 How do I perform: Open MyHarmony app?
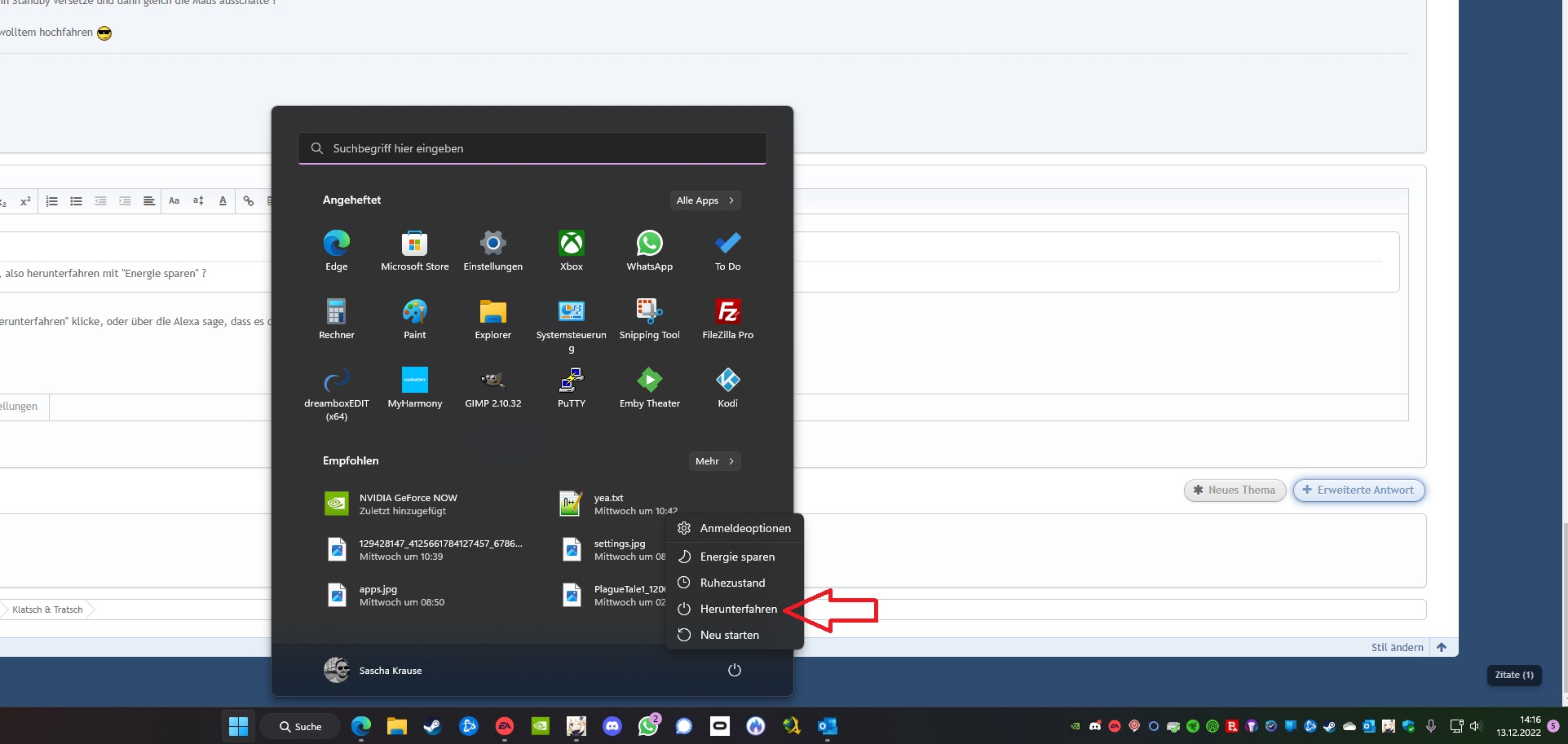[x=414, y=387]
